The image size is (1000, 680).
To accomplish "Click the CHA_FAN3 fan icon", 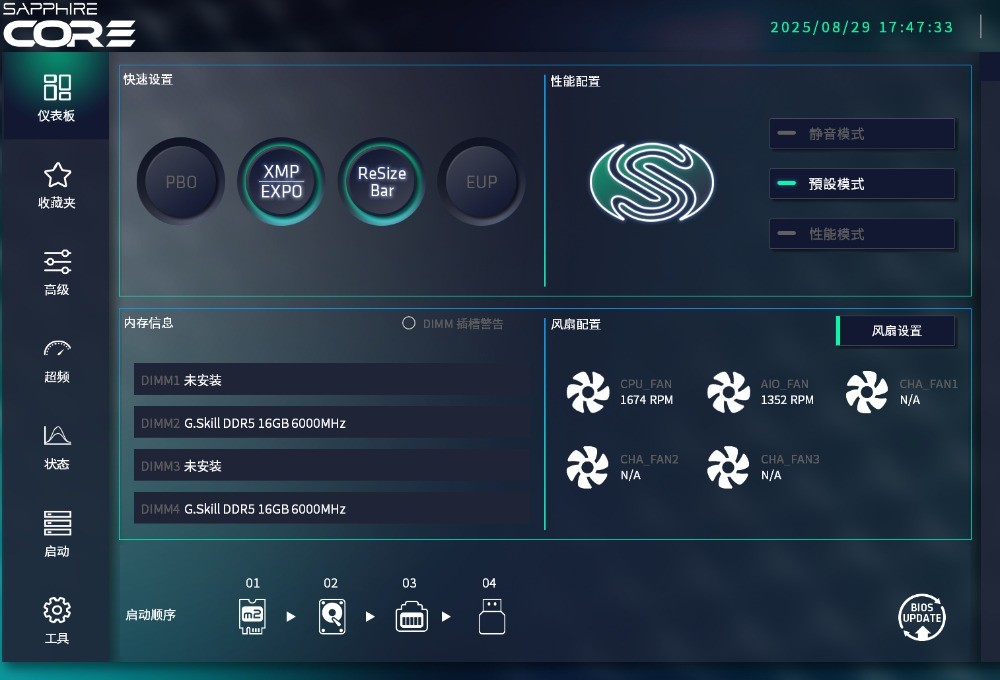I will pyautogui.click(x=728, y=468).
